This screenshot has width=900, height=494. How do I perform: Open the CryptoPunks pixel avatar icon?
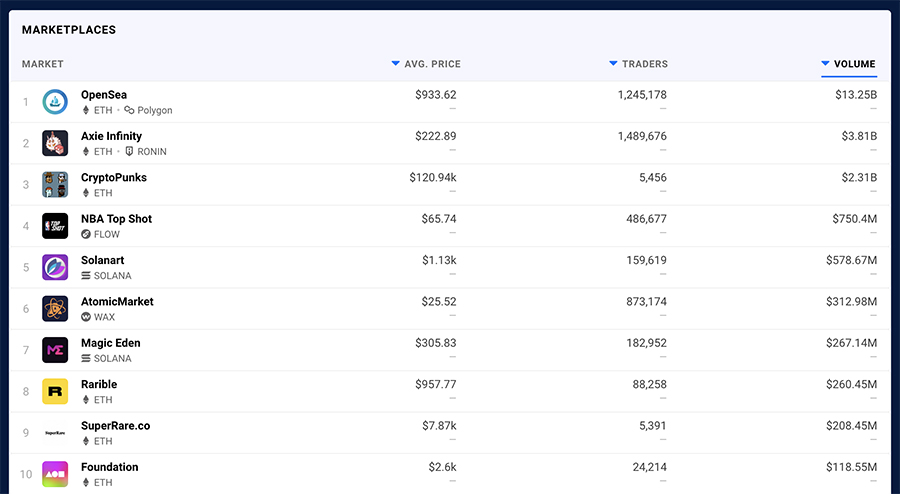click(55, 185)
